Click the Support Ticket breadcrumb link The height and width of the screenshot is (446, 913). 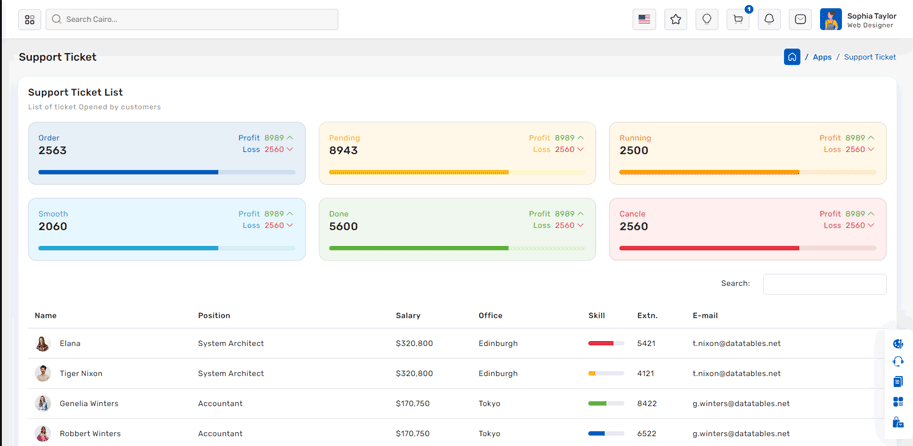point(869,57)
